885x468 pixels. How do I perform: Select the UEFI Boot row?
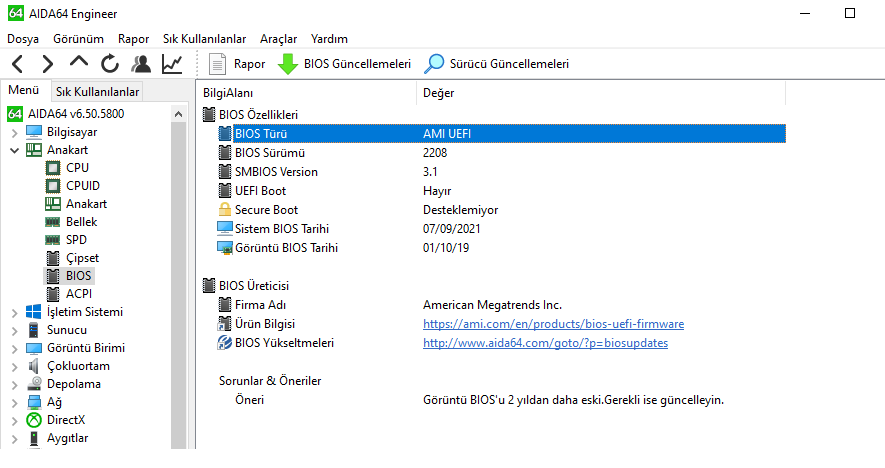click(501, 191)
